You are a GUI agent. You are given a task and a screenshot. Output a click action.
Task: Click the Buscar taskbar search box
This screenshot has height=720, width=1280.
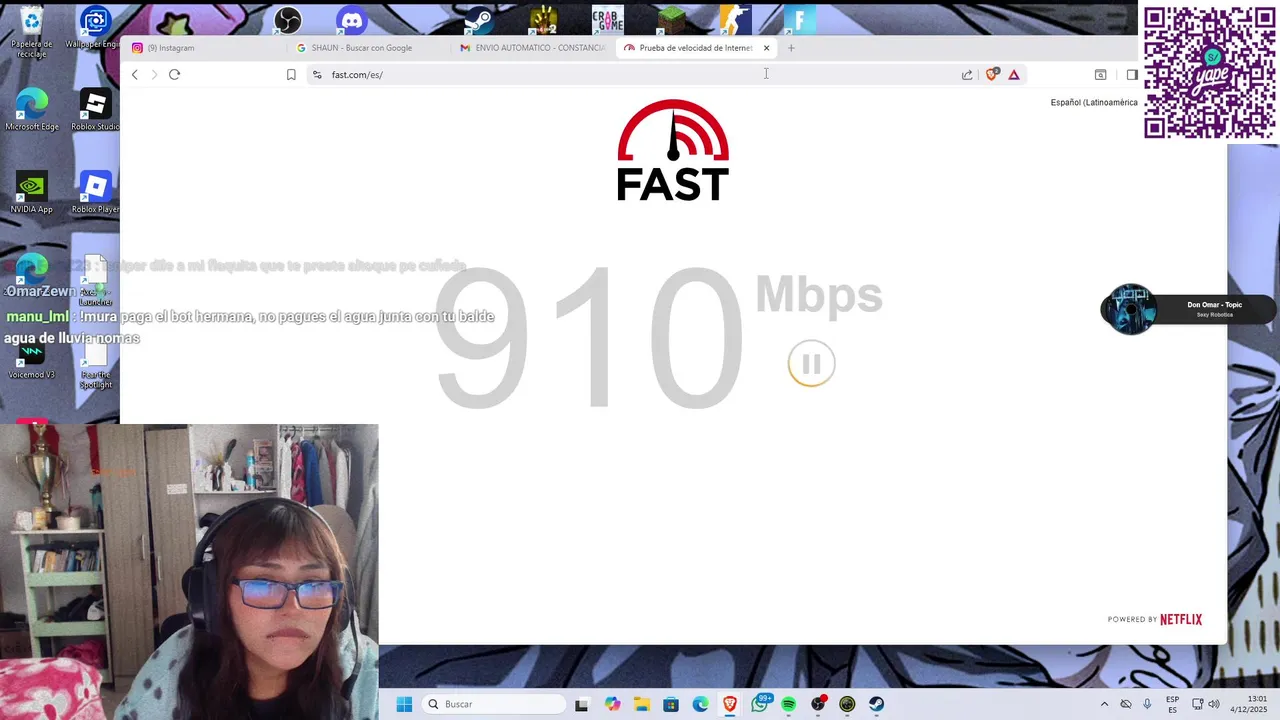pyautogui.click(x=495, y=704)
